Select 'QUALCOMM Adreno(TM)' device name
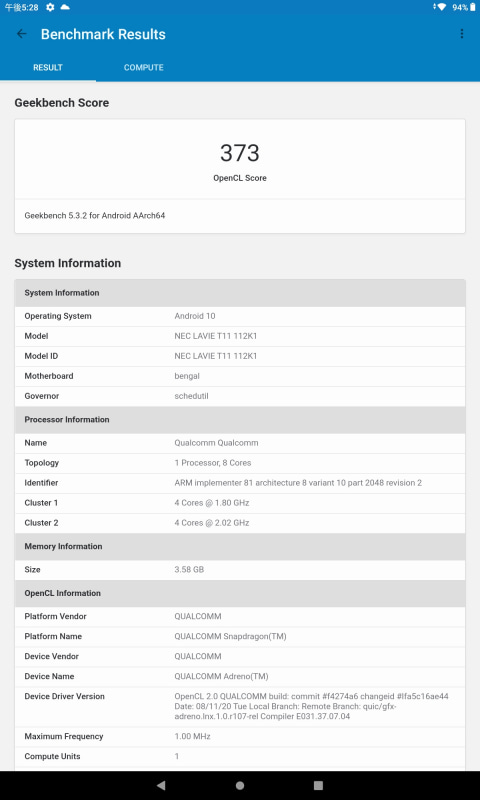Screen dimensions: 480x800 coord(221,677)
